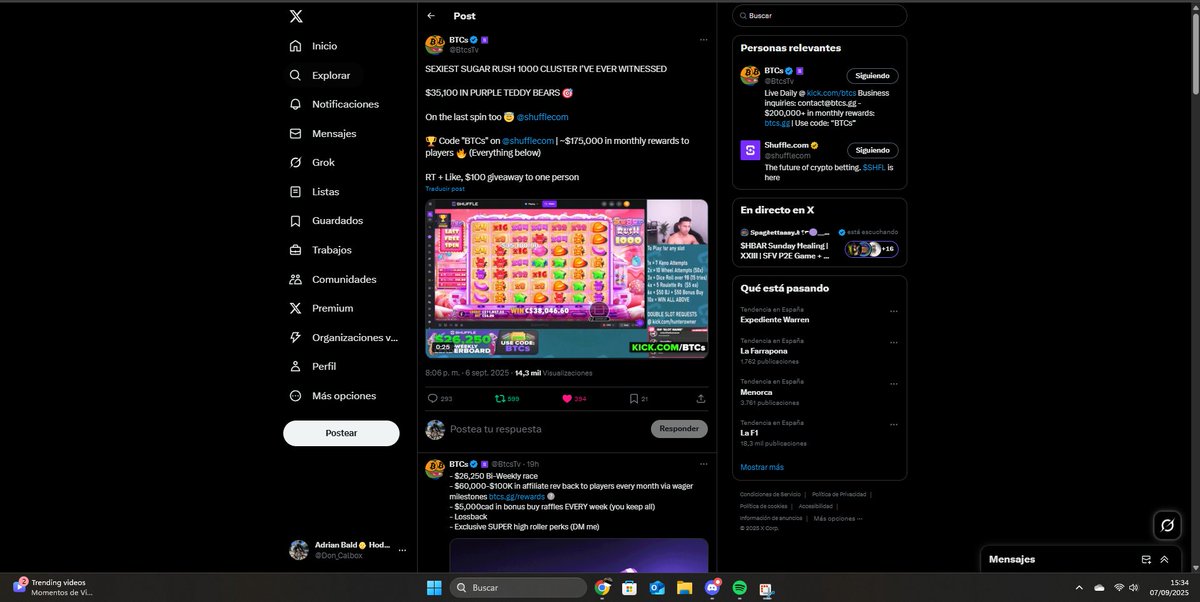
Task: Click the Comunidades people icon
Action: point(295,279)
